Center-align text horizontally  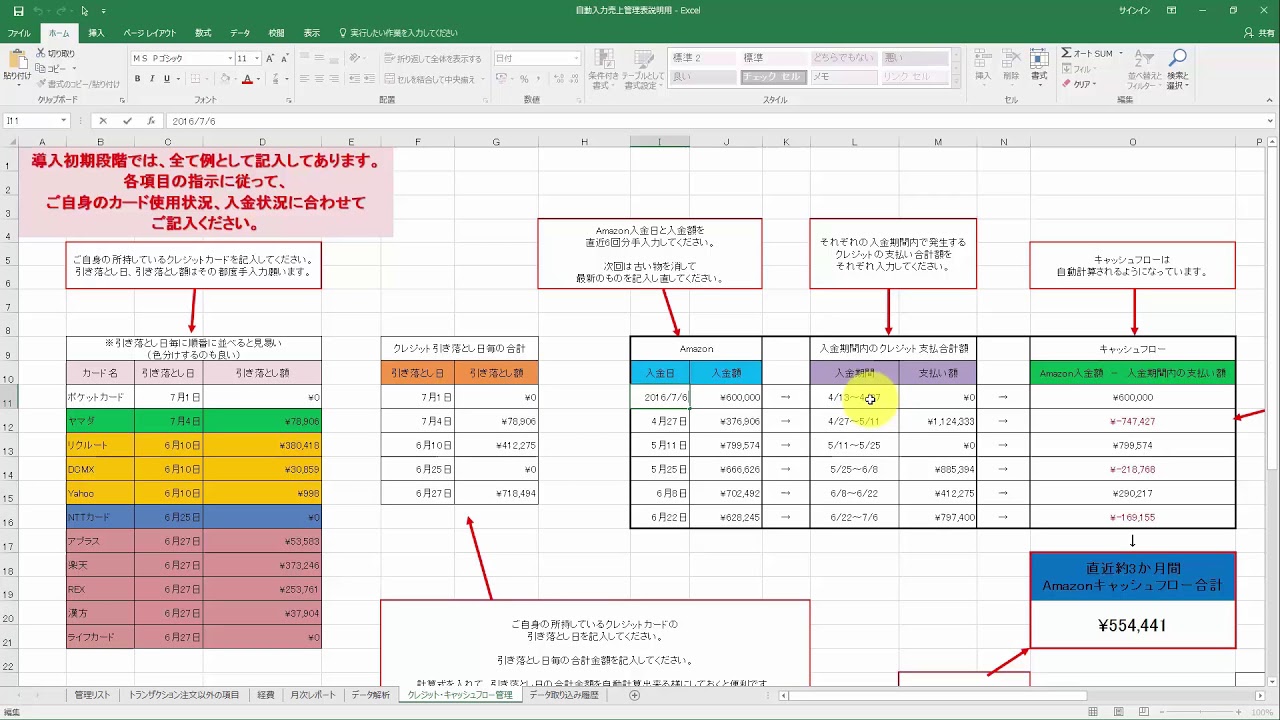(x=320, y=79)
